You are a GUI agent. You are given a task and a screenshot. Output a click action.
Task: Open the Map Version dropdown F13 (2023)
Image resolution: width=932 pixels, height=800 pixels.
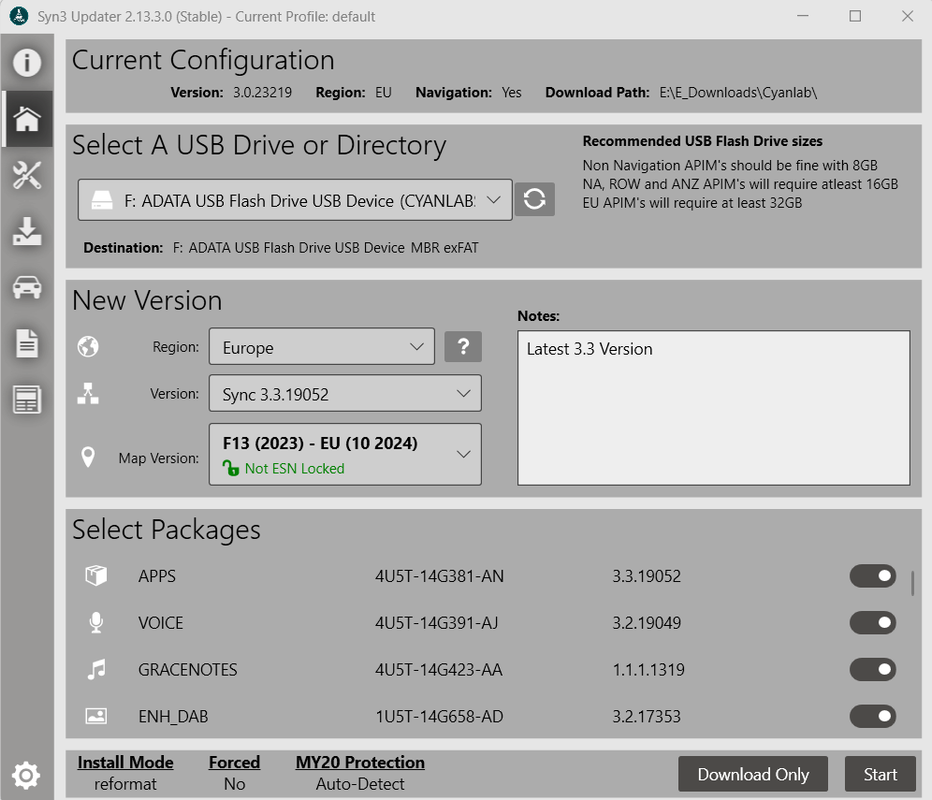click(x=345, y=455)
